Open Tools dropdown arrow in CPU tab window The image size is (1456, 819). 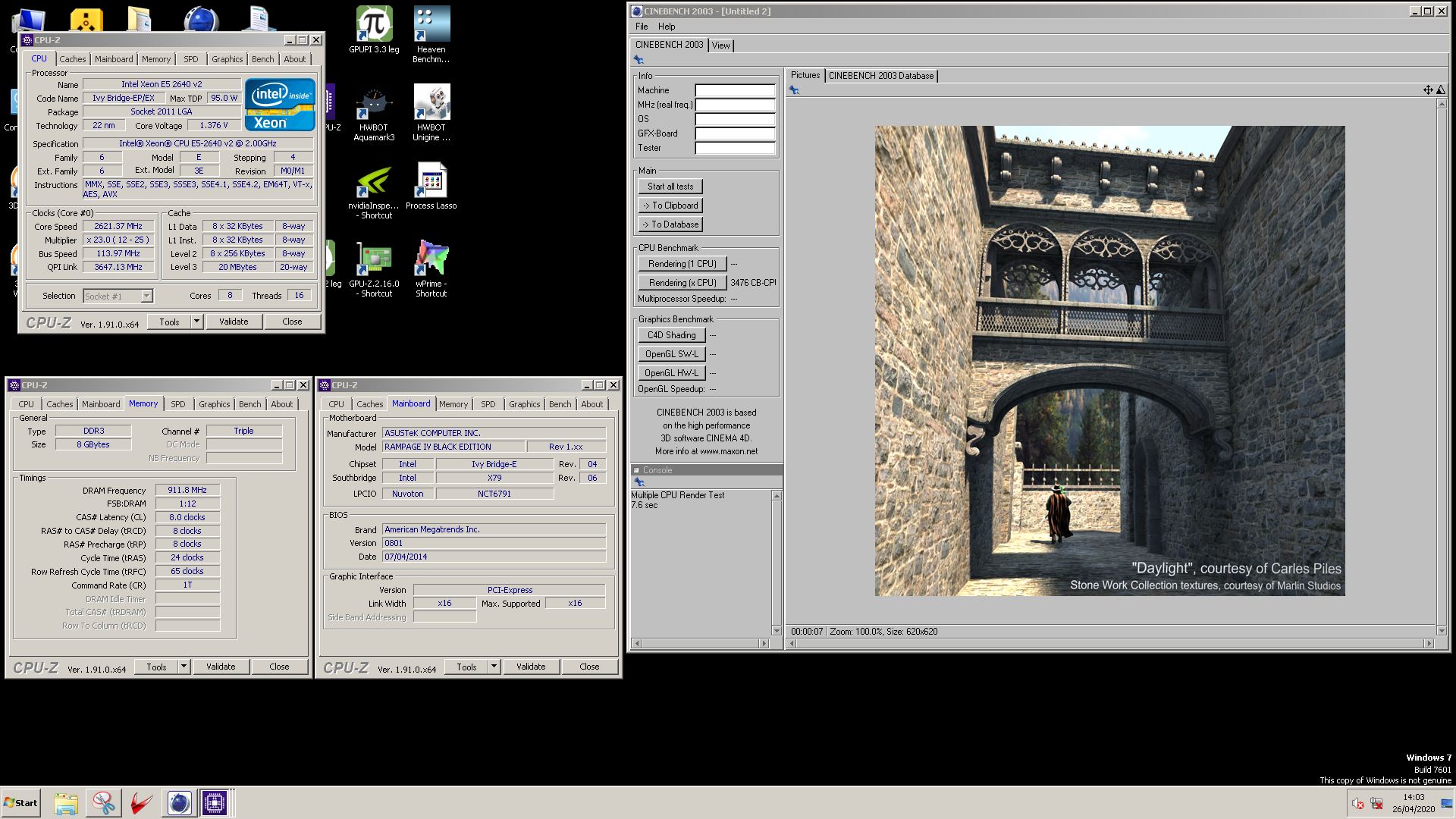196,322
